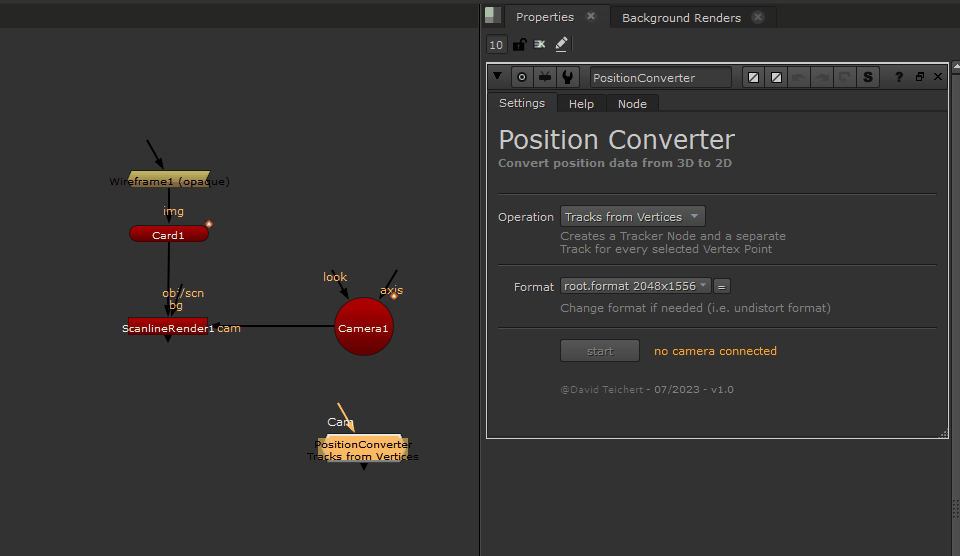960x556 pixels.
Task: Toggle the properties bin lock icon
Action: click(519, 44)
